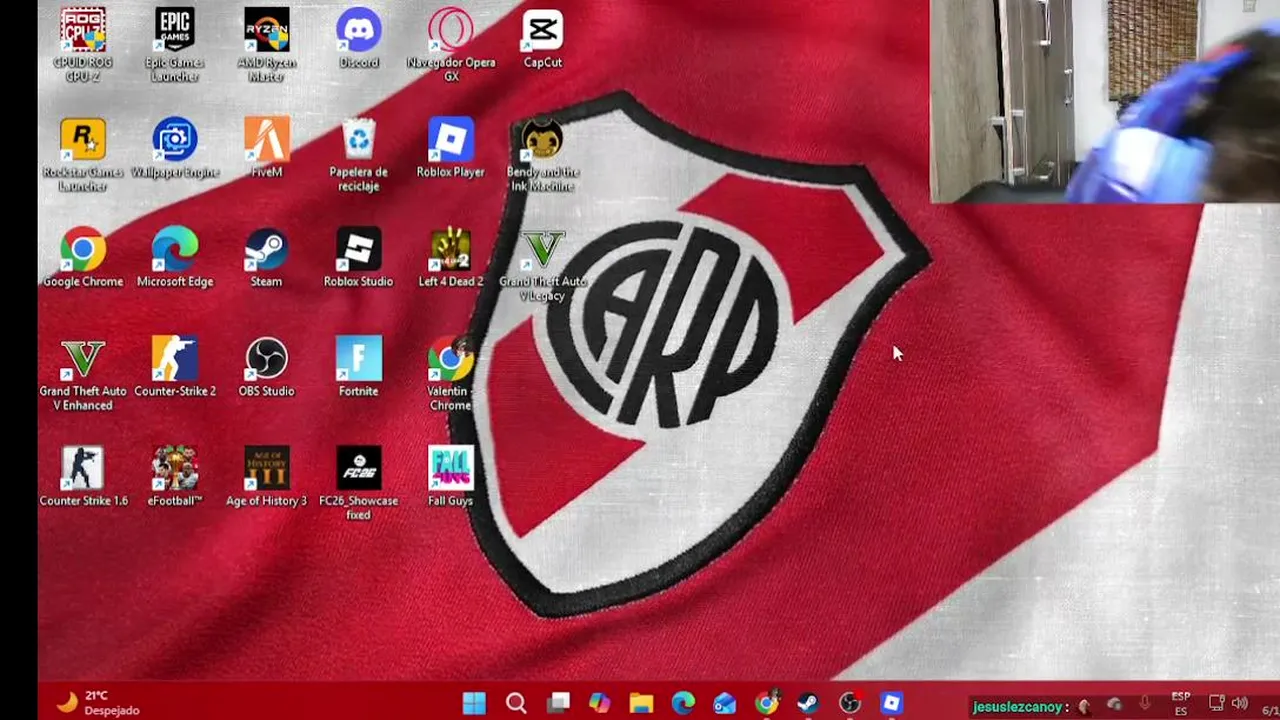Open Google Chrome desktop shortcut

tap(83, 258)
